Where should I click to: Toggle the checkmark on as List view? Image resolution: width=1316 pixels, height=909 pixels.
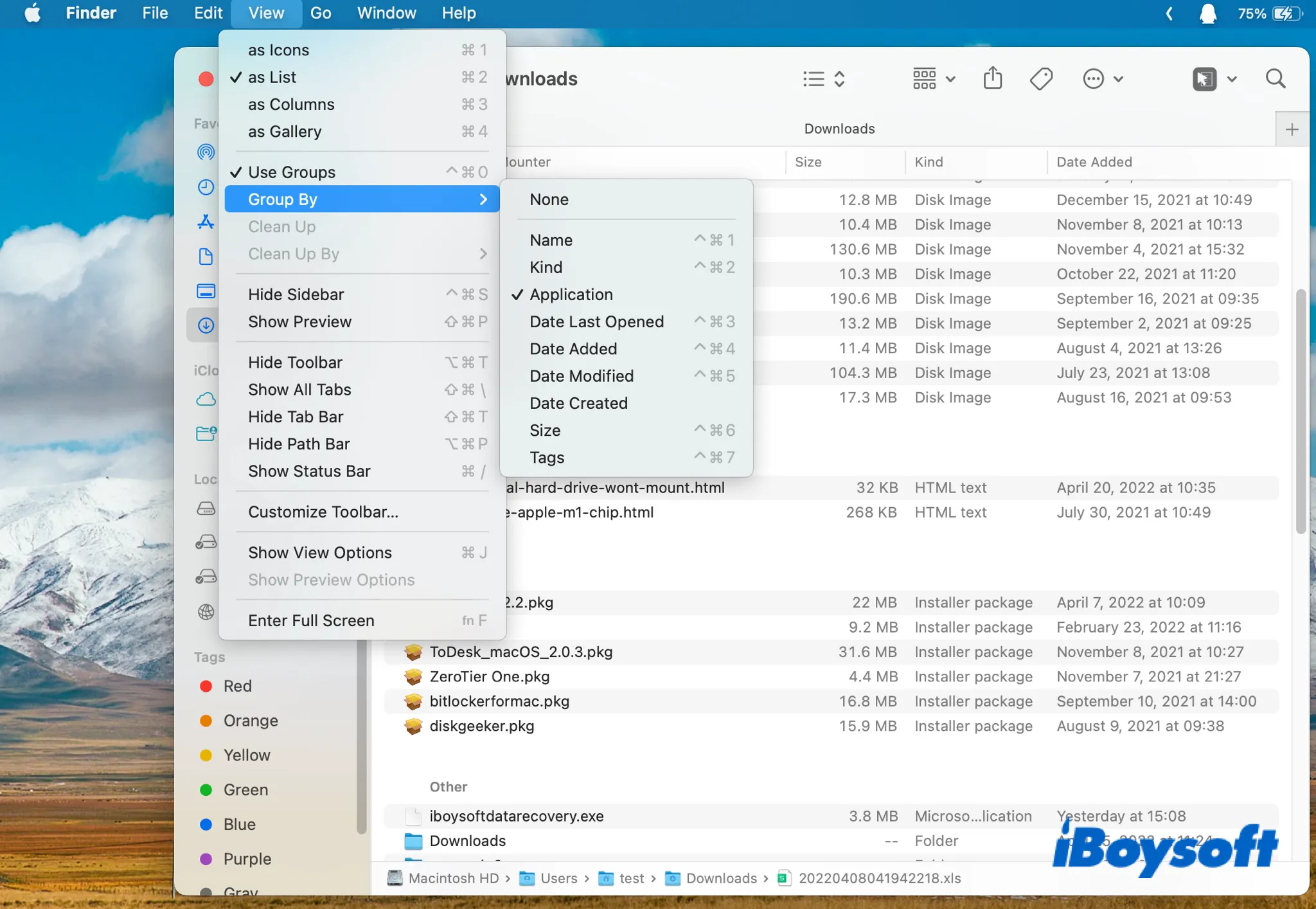[x=271, y=77]
